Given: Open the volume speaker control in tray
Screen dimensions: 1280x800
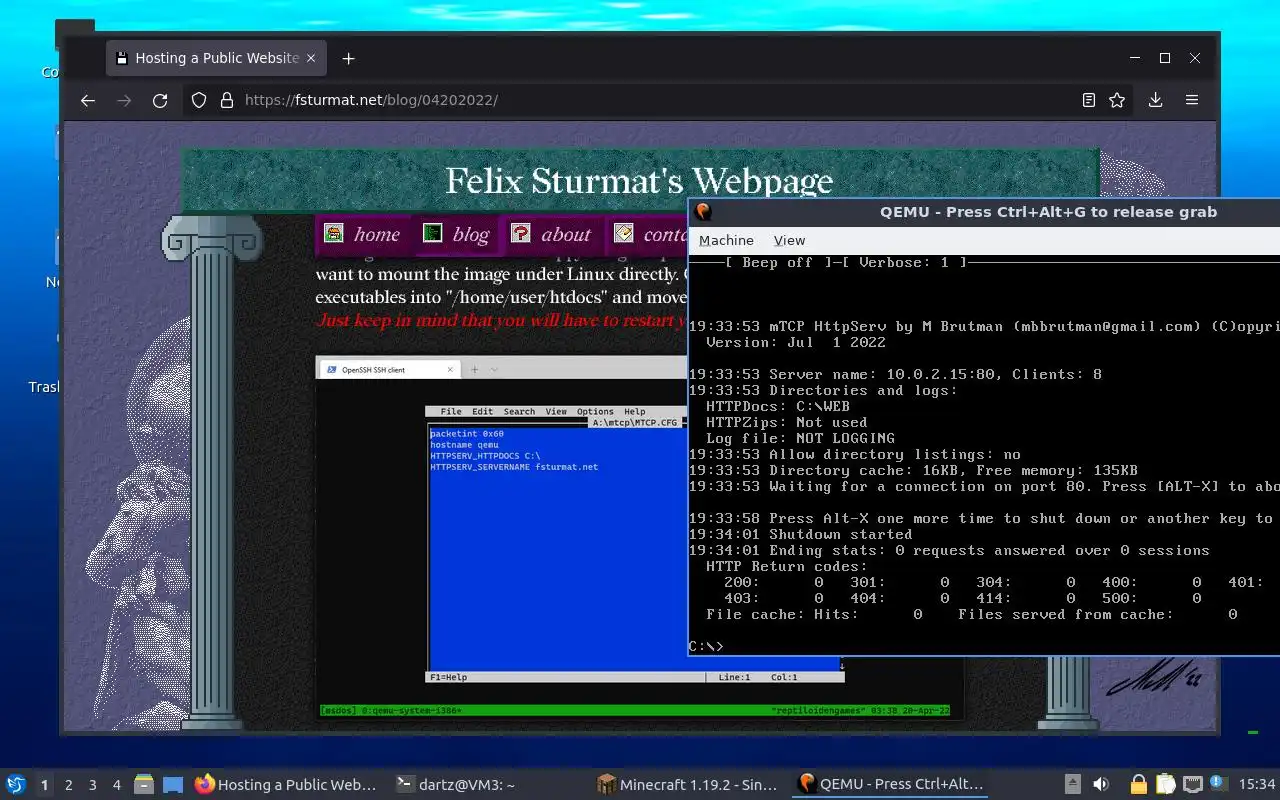Looking at the screenshot, I should [x=1101, y=785].
